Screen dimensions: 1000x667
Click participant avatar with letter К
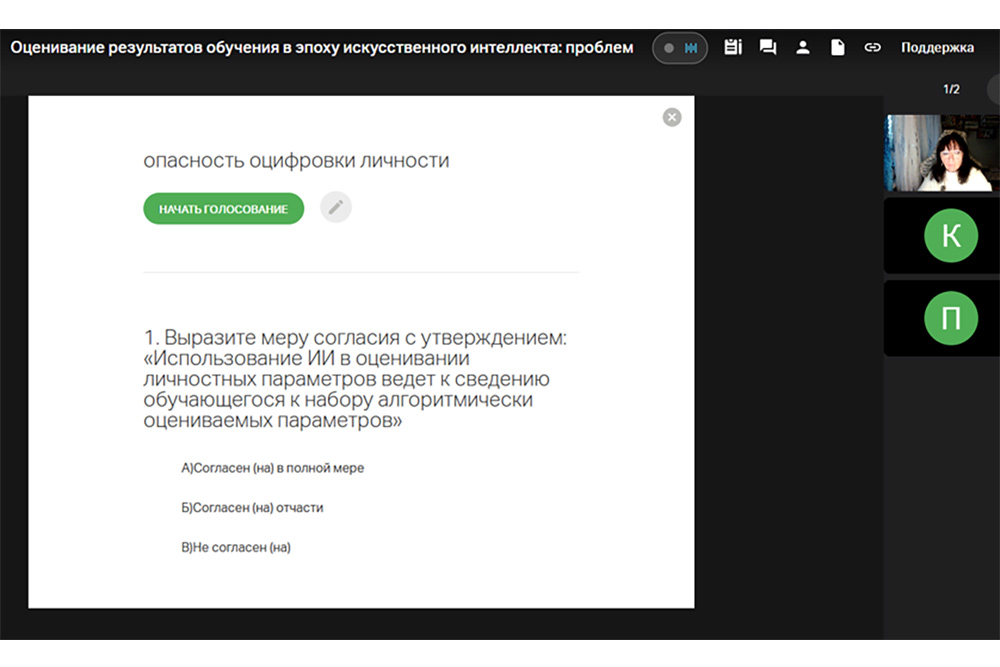pos(950,236)
